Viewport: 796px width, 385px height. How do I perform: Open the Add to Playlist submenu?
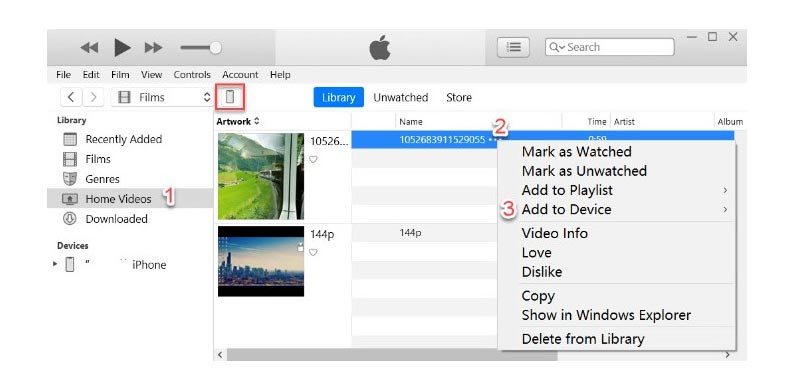coord(616,190)
